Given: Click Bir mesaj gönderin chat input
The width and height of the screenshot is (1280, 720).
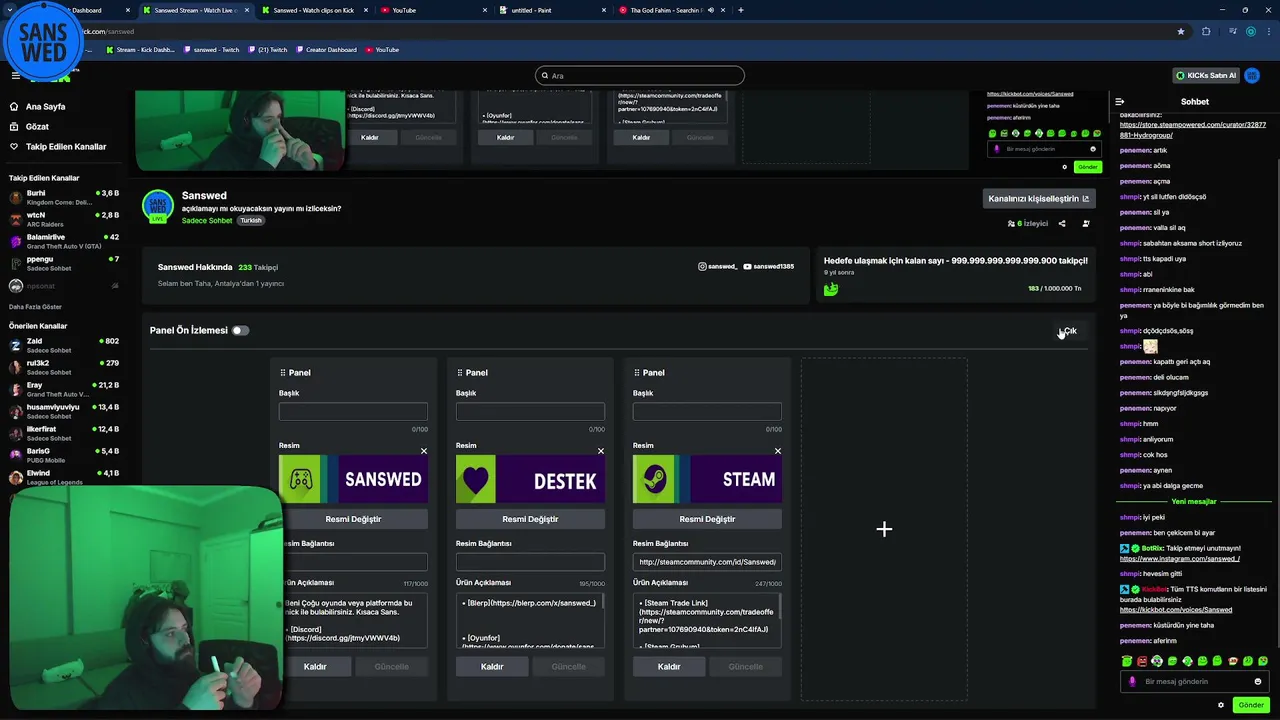Looking at the screenshot, I should coord(1195,681).
